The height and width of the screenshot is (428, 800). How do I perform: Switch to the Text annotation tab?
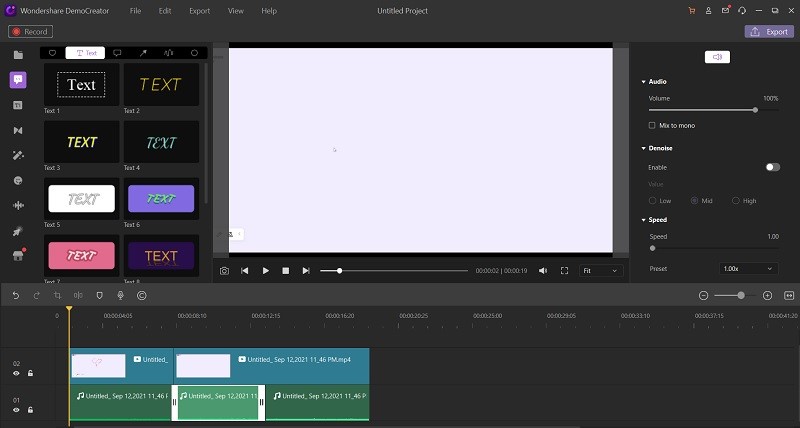pos(85,53)
